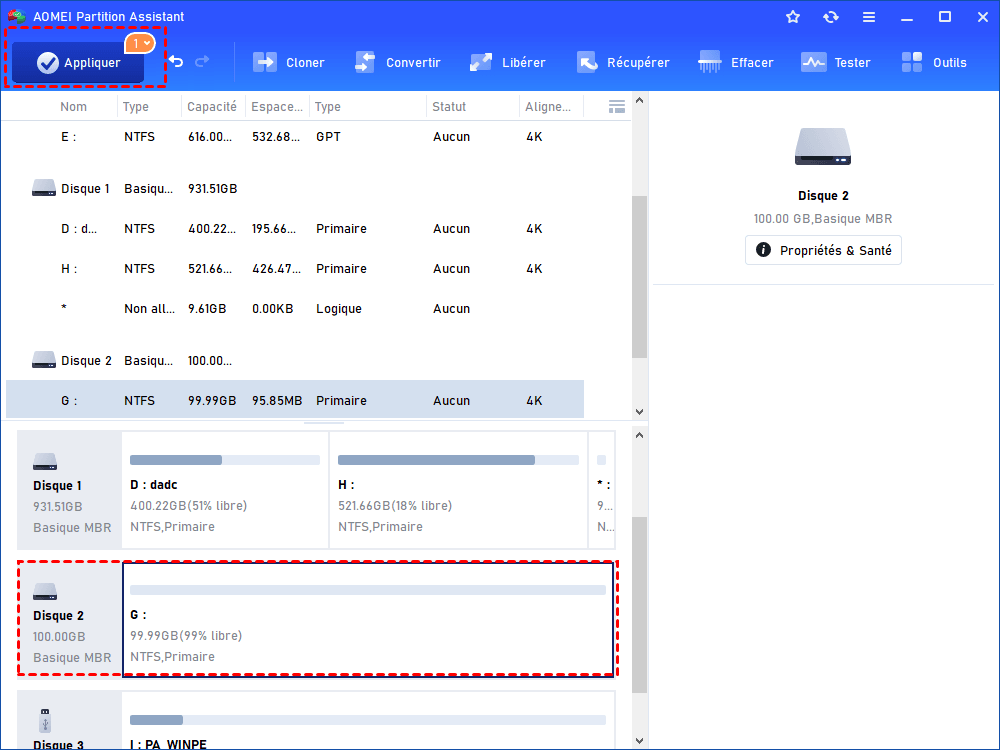Click the redo arrow icon
Viewport: 1000px width, 750px height.
tap(202, 62)
